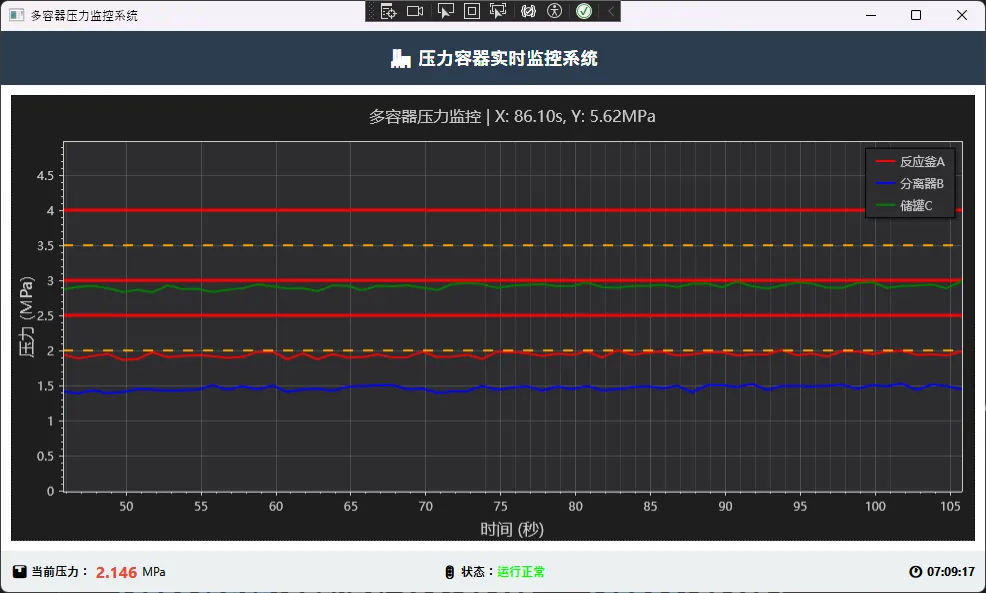Toggle track focused element icon

coord(498,11)
